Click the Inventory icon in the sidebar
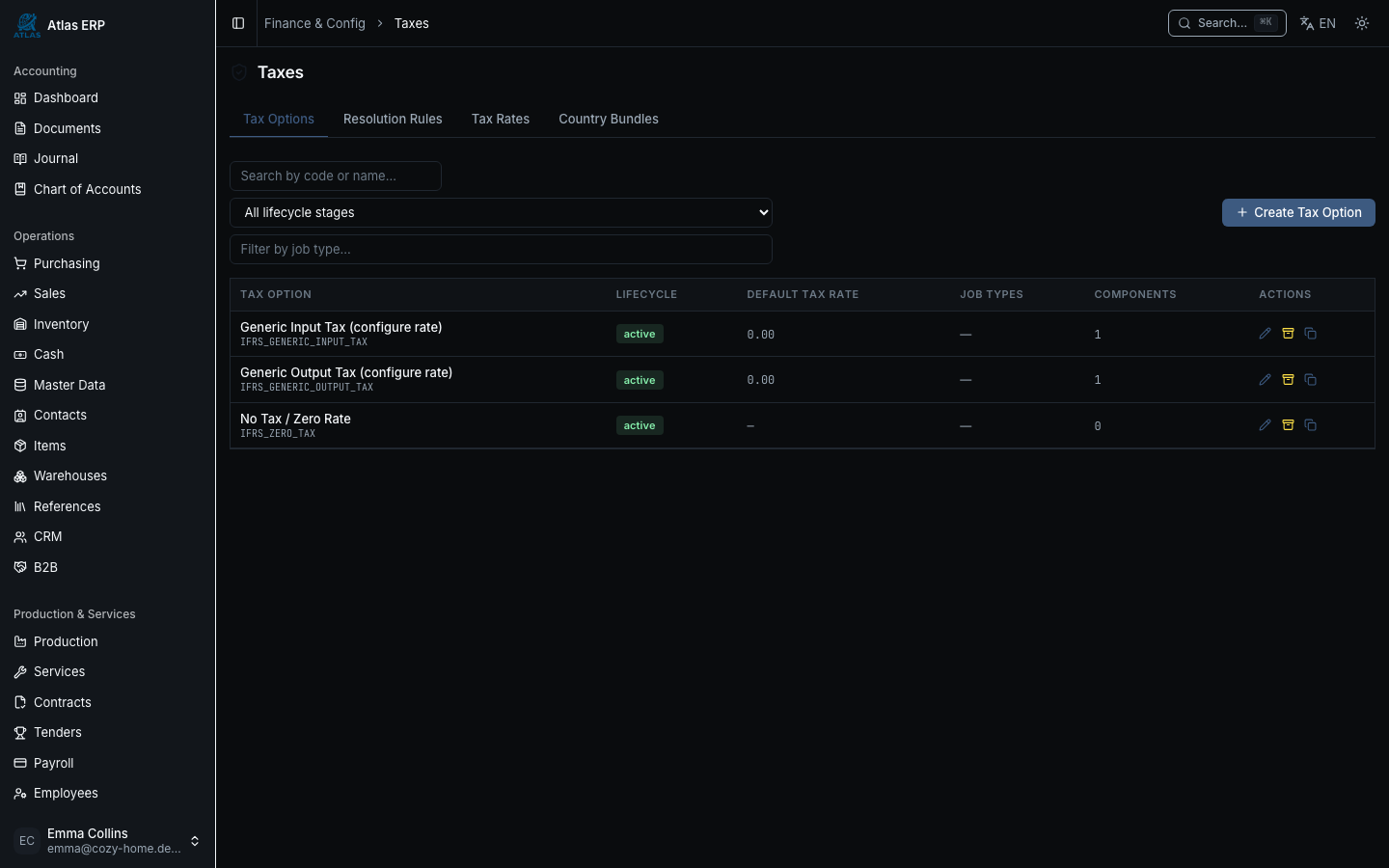The width and height of the screenshot is (1389, 868). [x=20, y=325]
